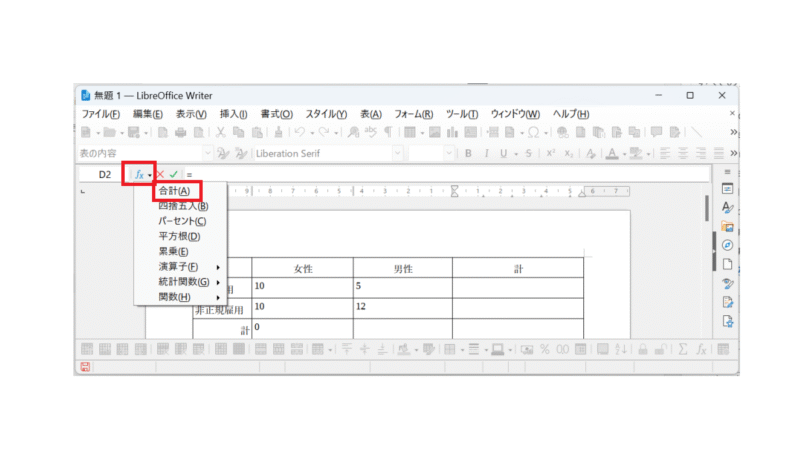The height and width of the screenshot is (450, 800).
Task: Toggle Underline formatting
Action: 504,153
